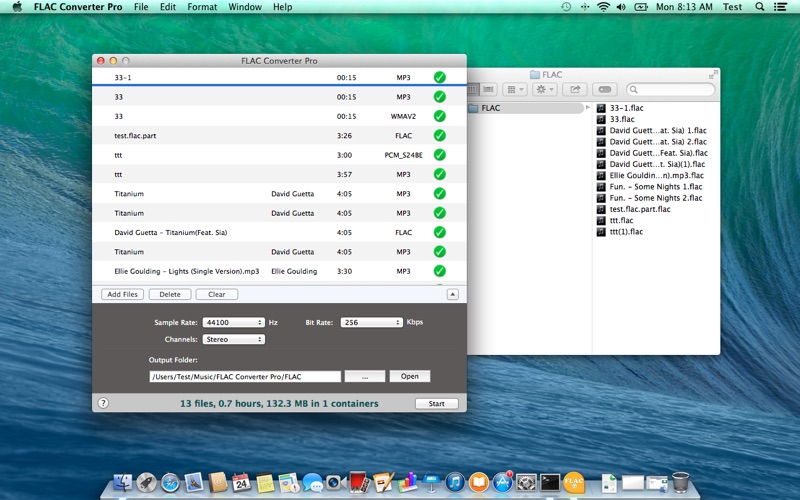Open the Edit menu
The image size is (800, 500).
tap(168, 7)
